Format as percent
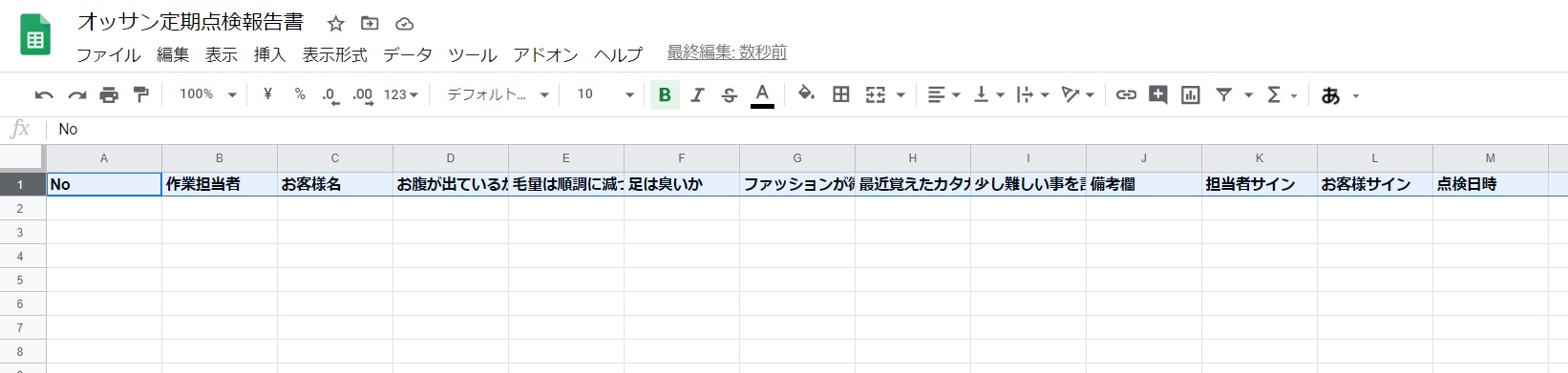This screenshot has width=1568, height=373. [300, 94]
